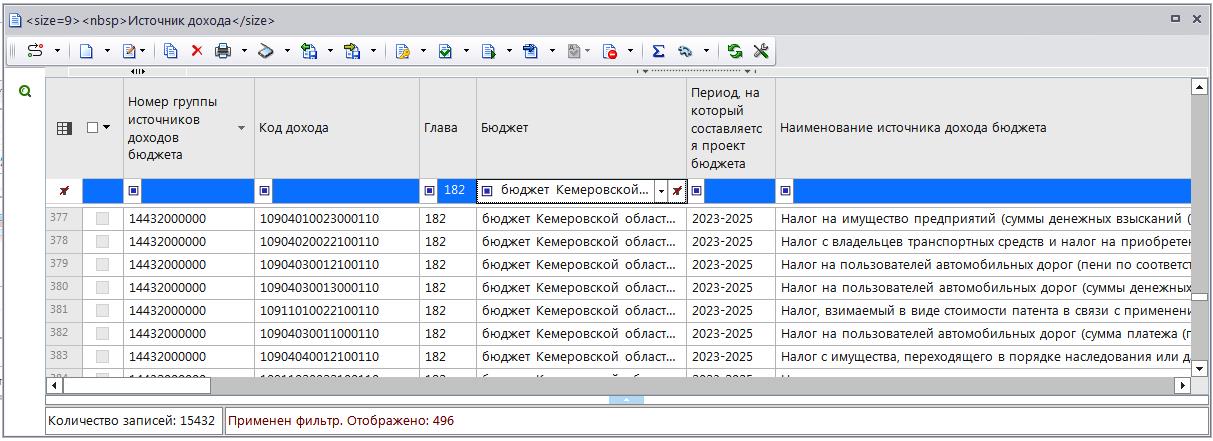This screenshot has width=1213, height=441.
Task: Check the checkbox in row 380
Action: click(102, 287)
